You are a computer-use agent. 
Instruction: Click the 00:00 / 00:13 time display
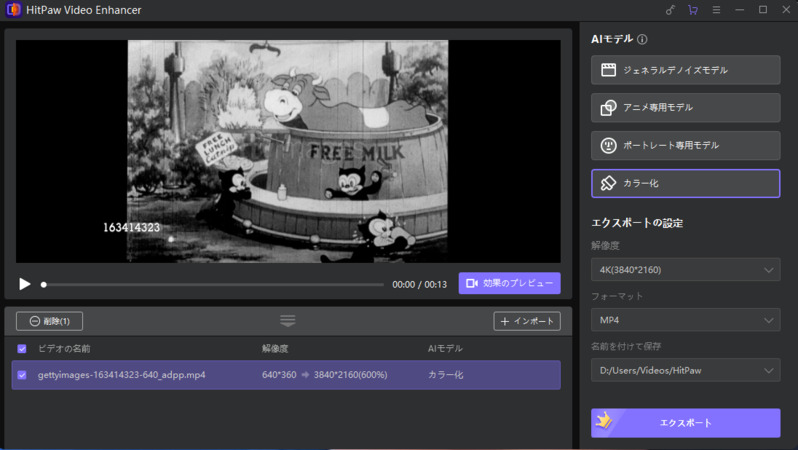click(419, 285)
